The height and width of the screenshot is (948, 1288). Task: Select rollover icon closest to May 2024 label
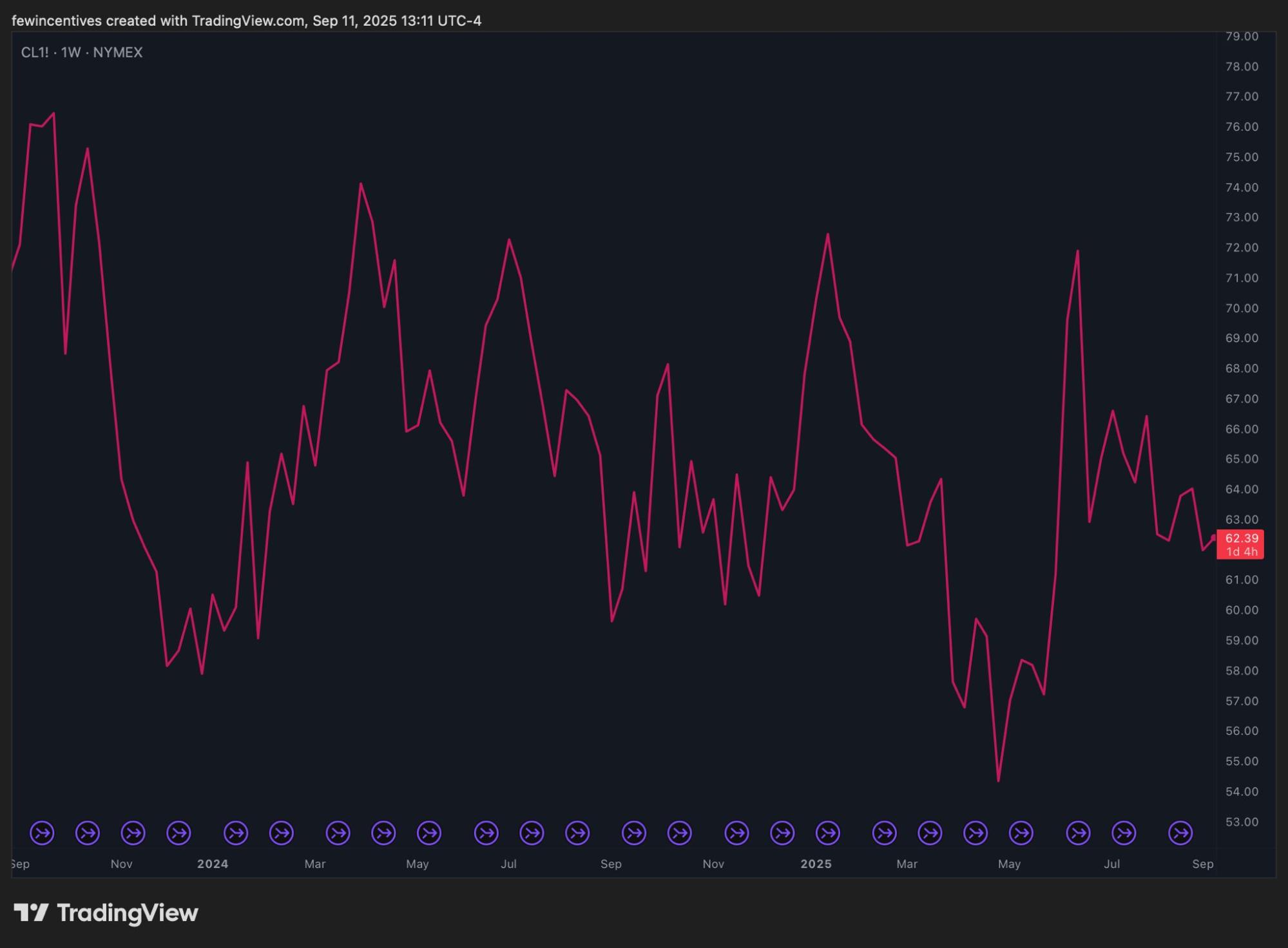pyautogui.click(x=429, y=833)
